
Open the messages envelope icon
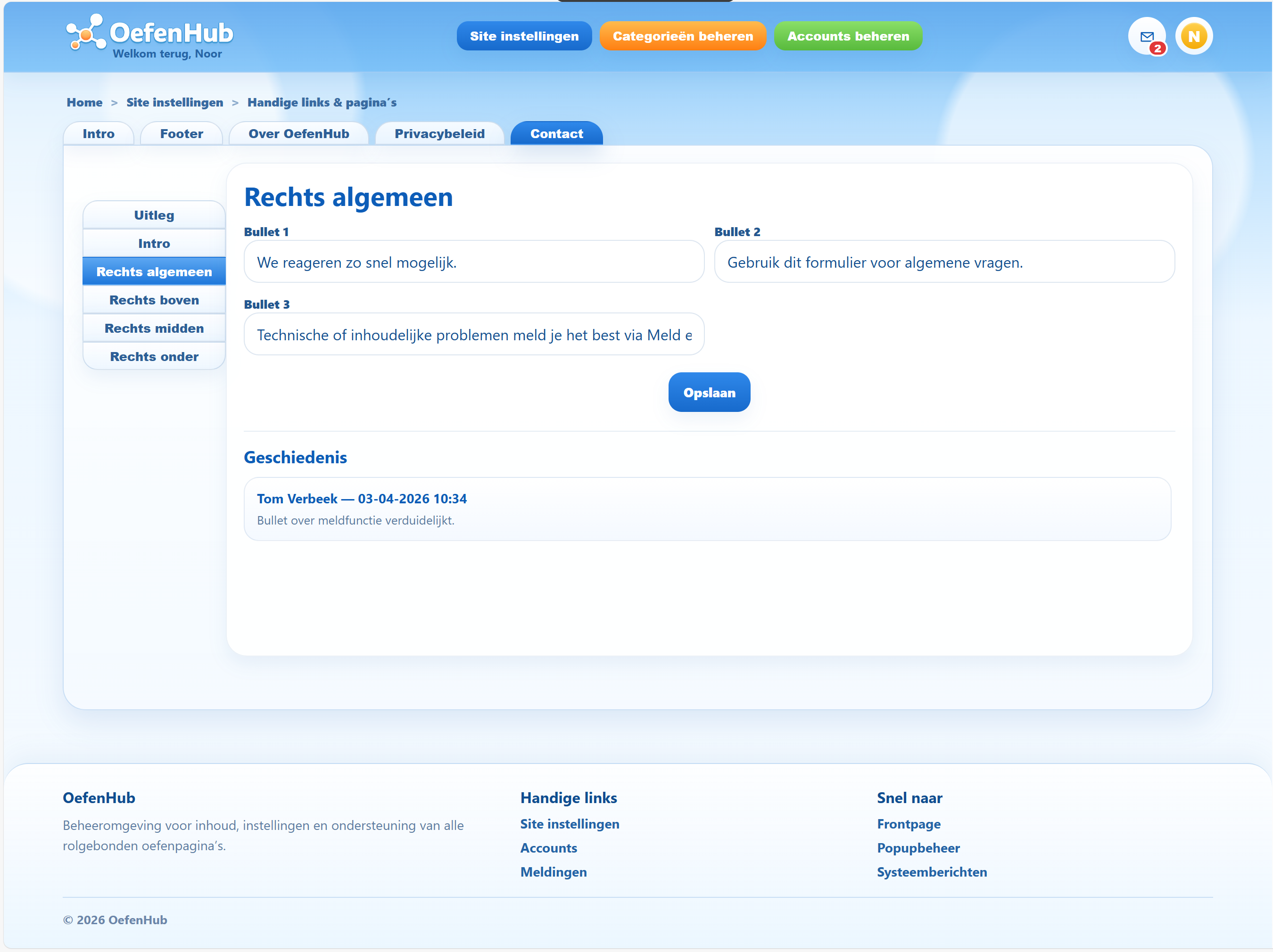pos(1146,36)
